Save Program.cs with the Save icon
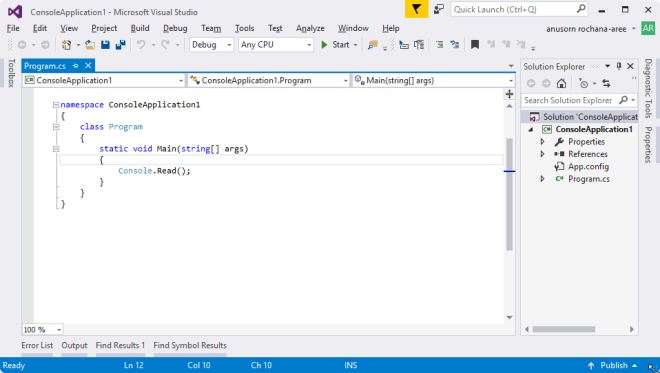The width and height of the screenshot is (660, 373). click(x=105, y=45)
